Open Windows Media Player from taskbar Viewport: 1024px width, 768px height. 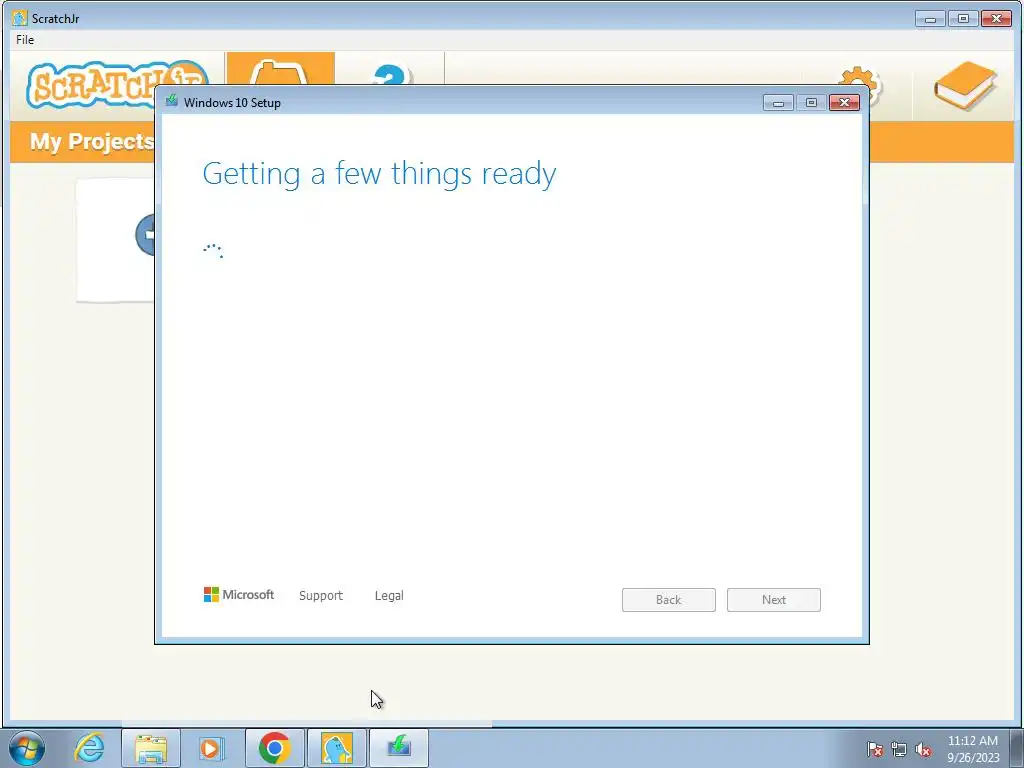[x=211, y=748]
